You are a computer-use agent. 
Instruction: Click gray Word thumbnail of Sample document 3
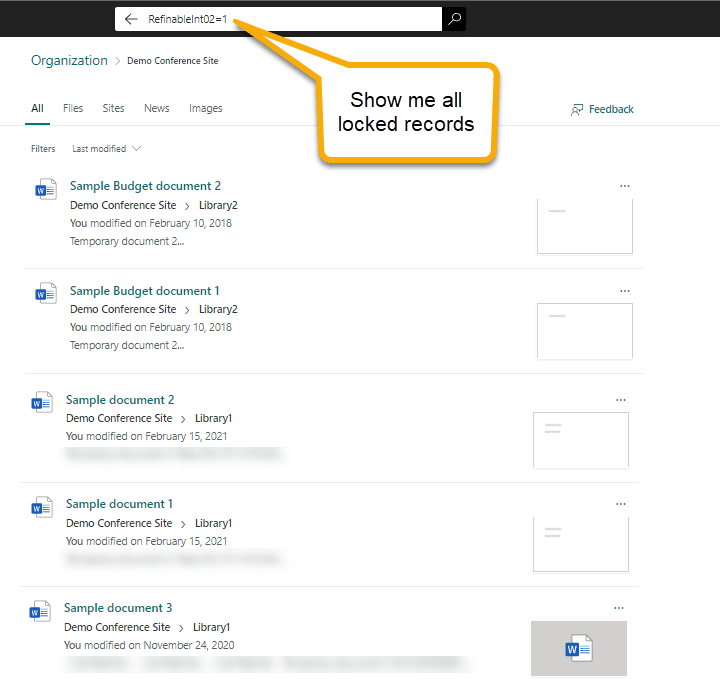[x=579, y=648]
